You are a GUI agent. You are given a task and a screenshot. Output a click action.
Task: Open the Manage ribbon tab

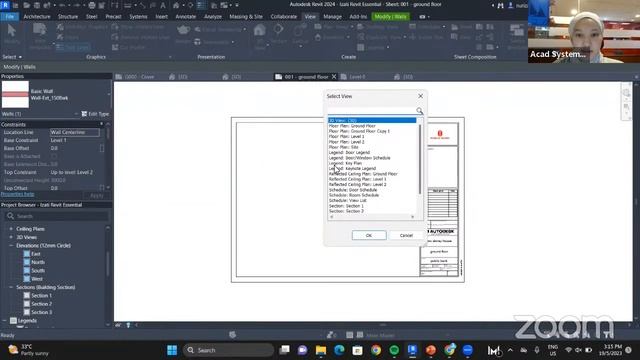click(x=332, y=17)
